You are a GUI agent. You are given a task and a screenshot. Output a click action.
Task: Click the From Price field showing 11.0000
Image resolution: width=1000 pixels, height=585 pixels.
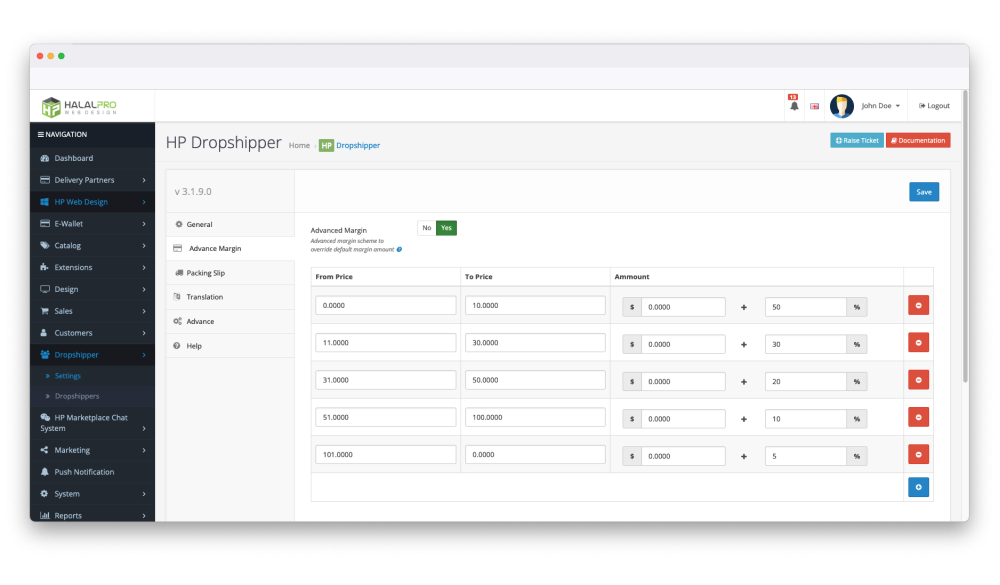click(x=385, y=343)
